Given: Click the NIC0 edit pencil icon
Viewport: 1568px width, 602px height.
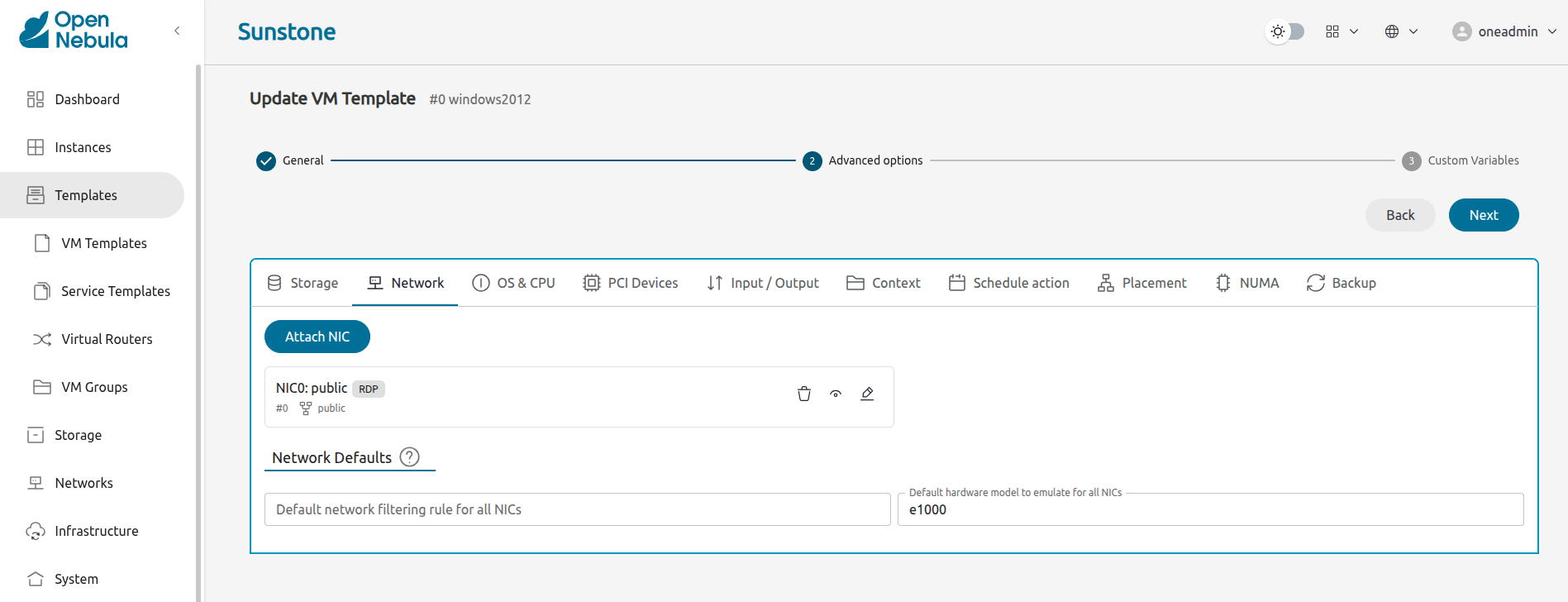Looking at the screenshot, I should pyautogui.click(x=867, y=394).
